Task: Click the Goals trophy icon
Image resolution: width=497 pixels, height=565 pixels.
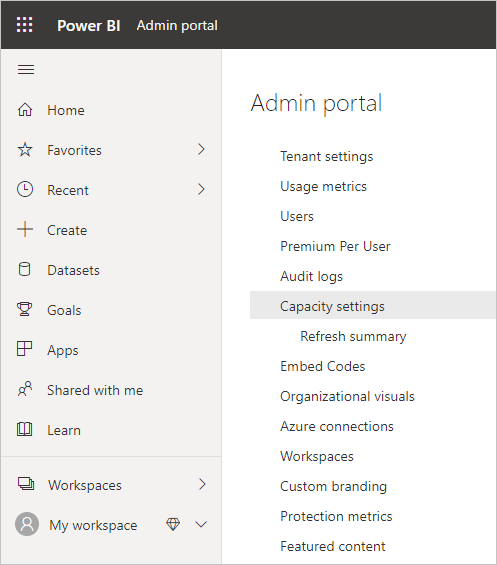Action: (25, 309)
